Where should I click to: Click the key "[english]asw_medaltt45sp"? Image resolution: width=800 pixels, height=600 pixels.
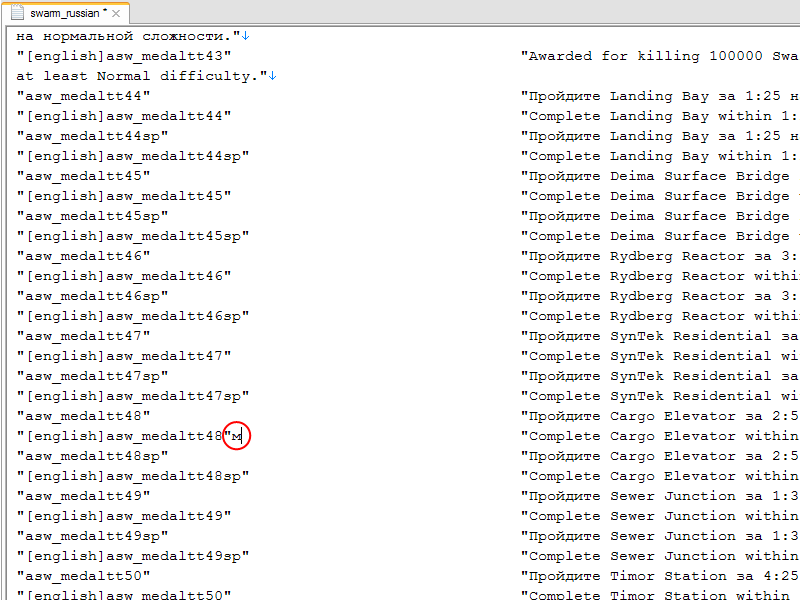click(133, 236)
